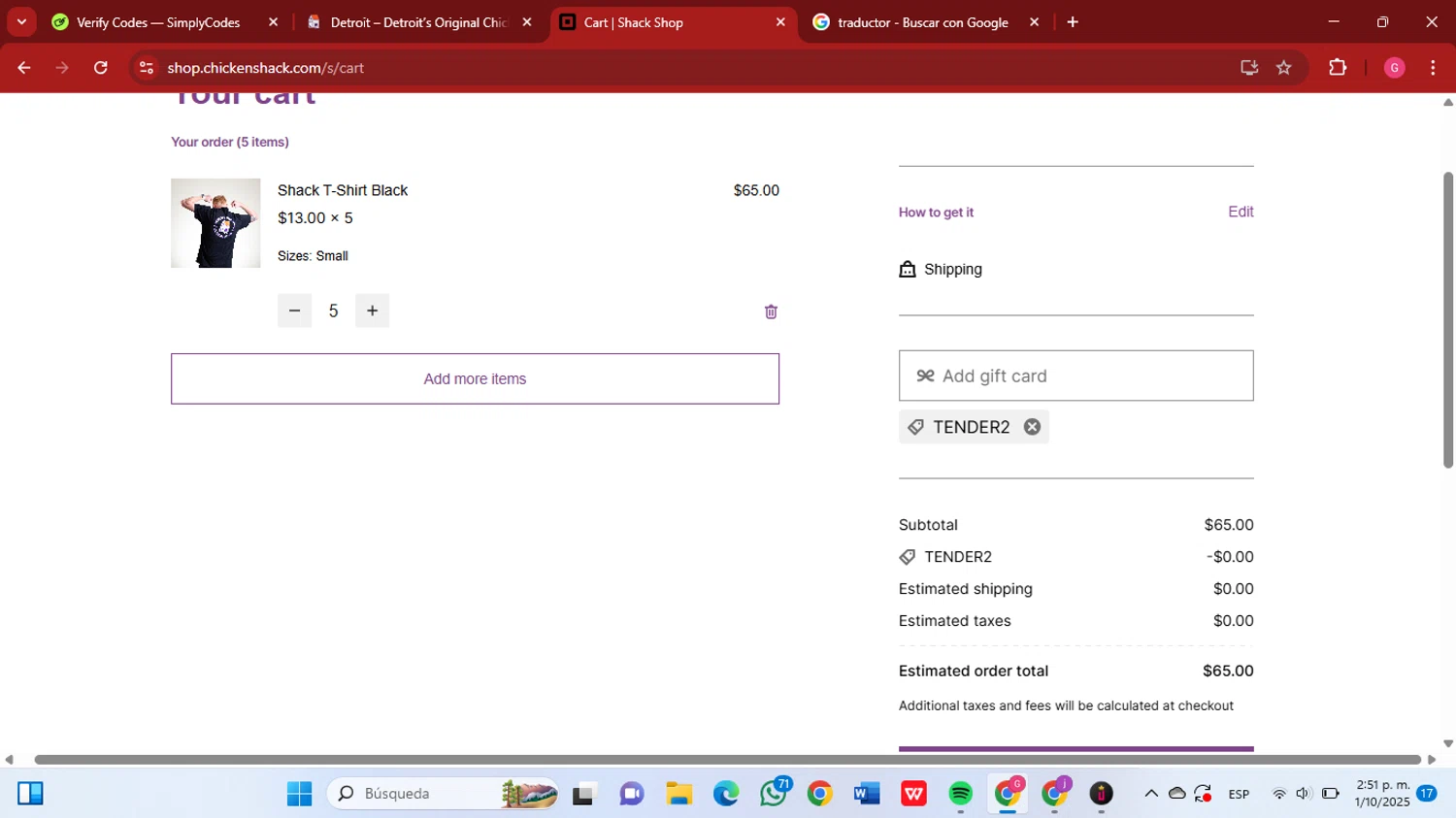Reload the cart page
This screenshot has width=1456, height=818.
(x=100, y=68)
